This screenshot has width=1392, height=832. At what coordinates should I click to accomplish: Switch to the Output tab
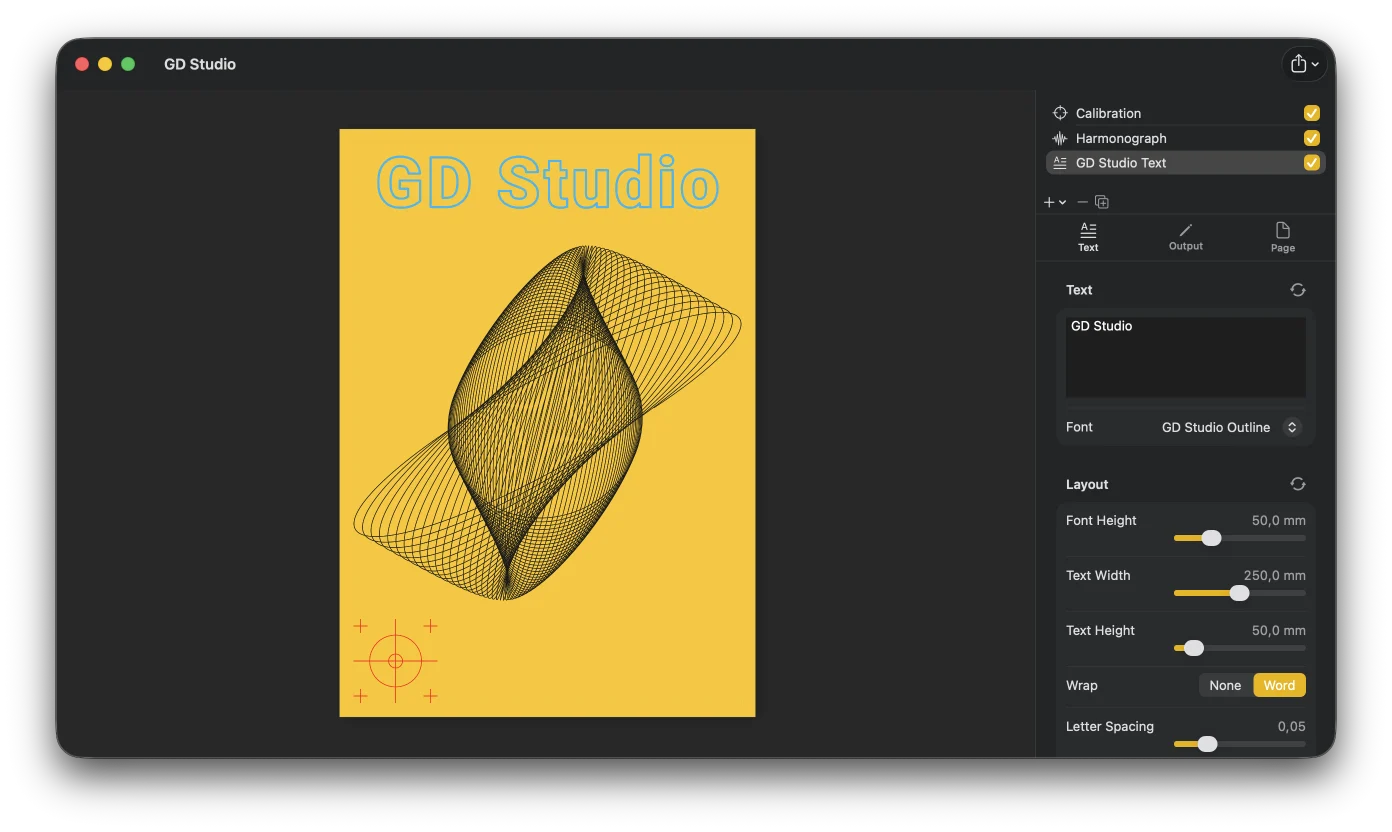[x=1186, y=237]
